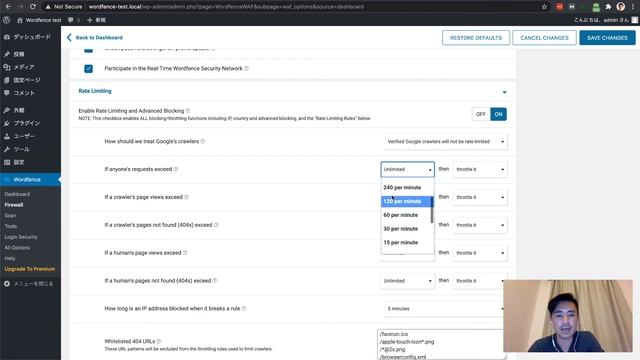
Task: Select 60 per minute option
Action: (x=401, y=215)
